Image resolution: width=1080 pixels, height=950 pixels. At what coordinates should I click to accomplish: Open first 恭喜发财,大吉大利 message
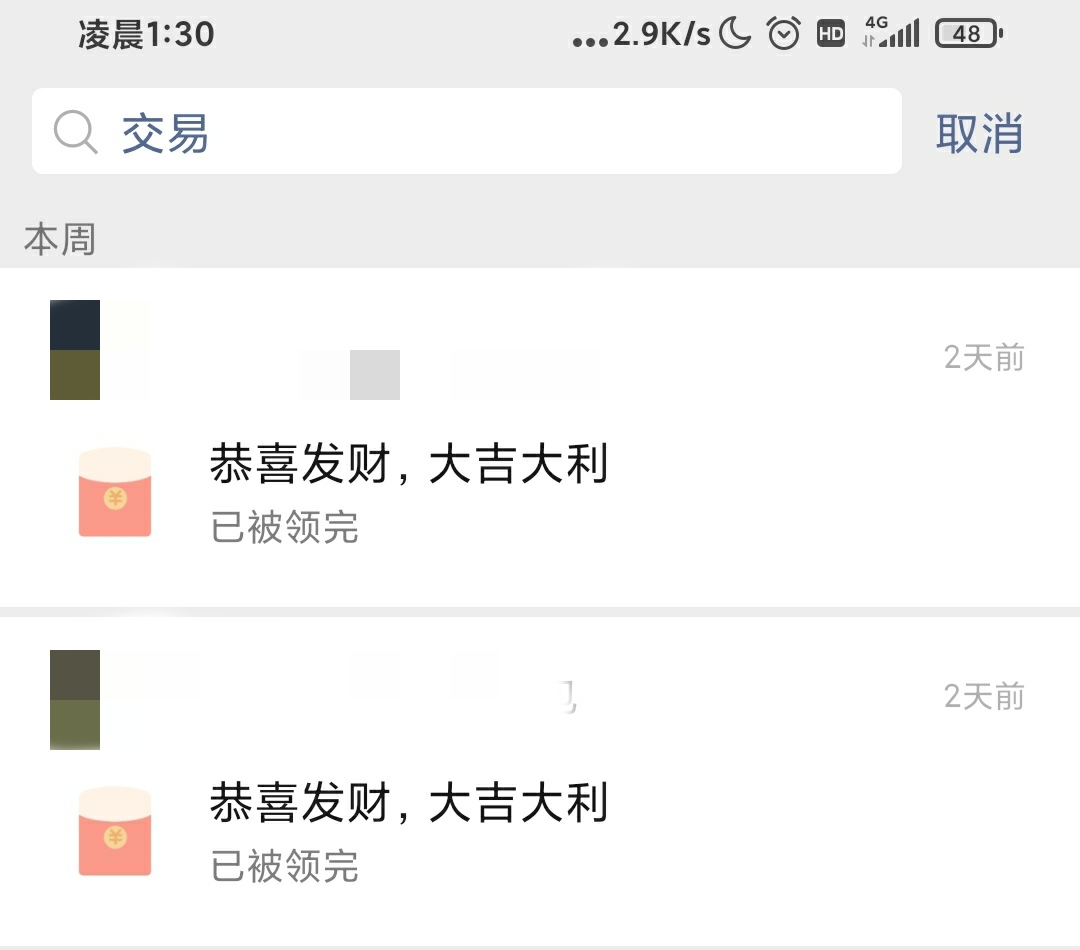409,464
